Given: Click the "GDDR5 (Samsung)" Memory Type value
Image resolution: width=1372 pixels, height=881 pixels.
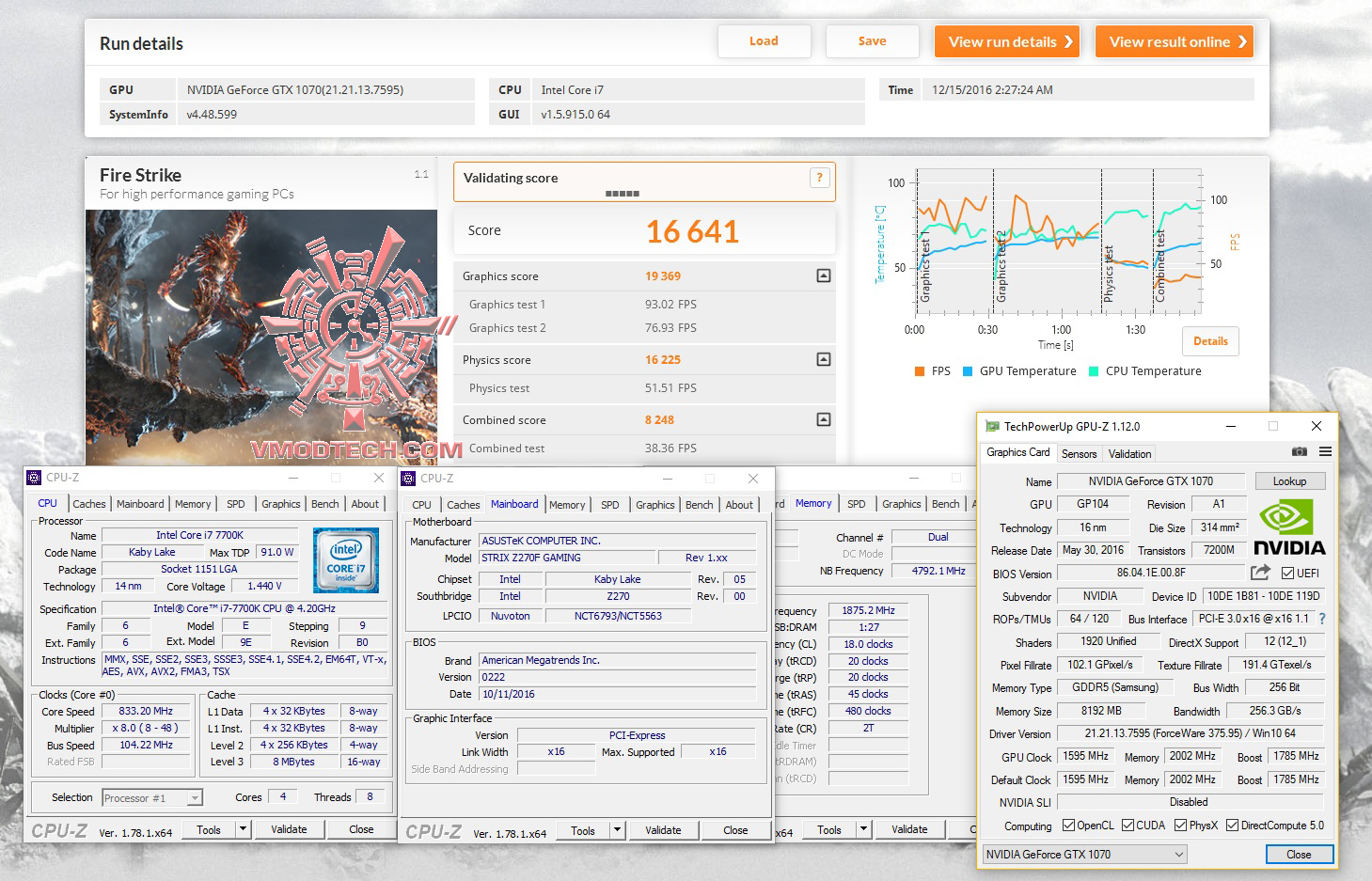Looking at the screenshot, I should point(1115,687).
